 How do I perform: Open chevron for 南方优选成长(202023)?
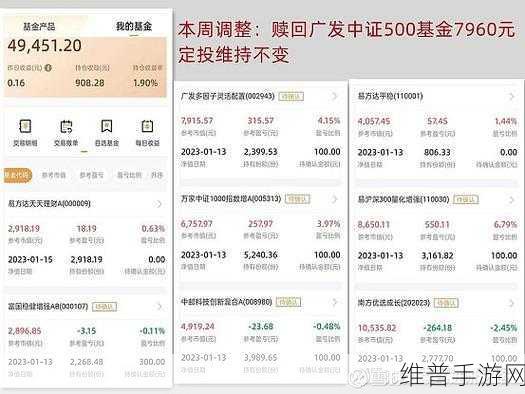[511, 303]
